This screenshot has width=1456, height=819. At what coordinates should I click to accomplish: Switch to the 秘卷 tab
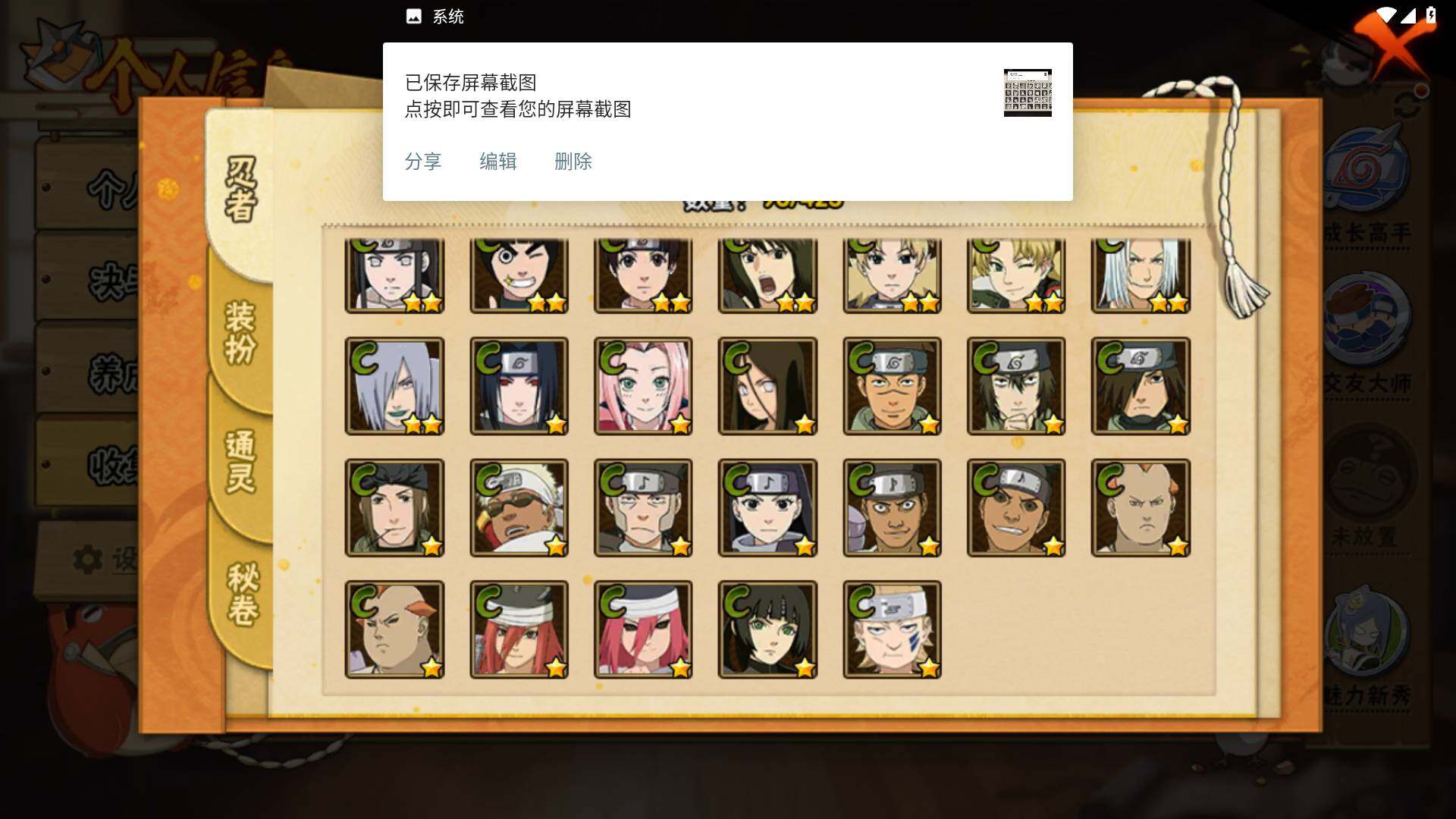(243, 594)
